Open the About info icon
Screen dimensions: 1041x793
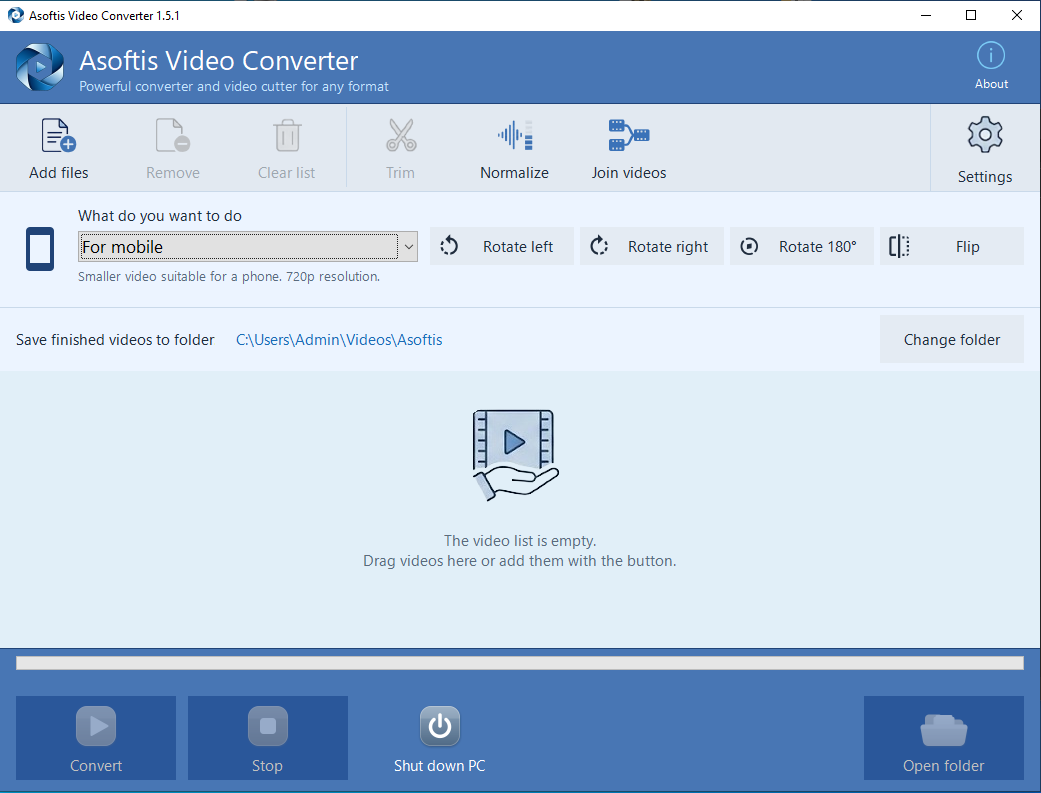point(991,56)
